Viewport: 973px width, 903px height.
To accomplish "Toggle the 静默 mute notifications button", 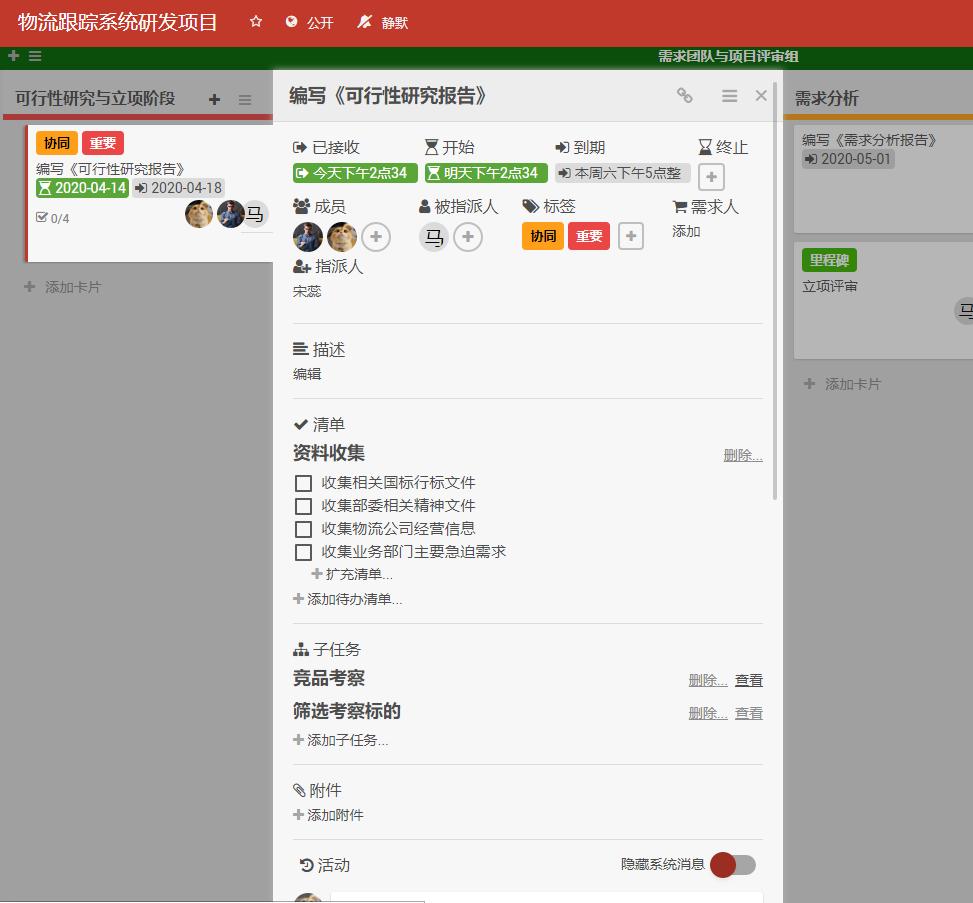I will (382, 23).
